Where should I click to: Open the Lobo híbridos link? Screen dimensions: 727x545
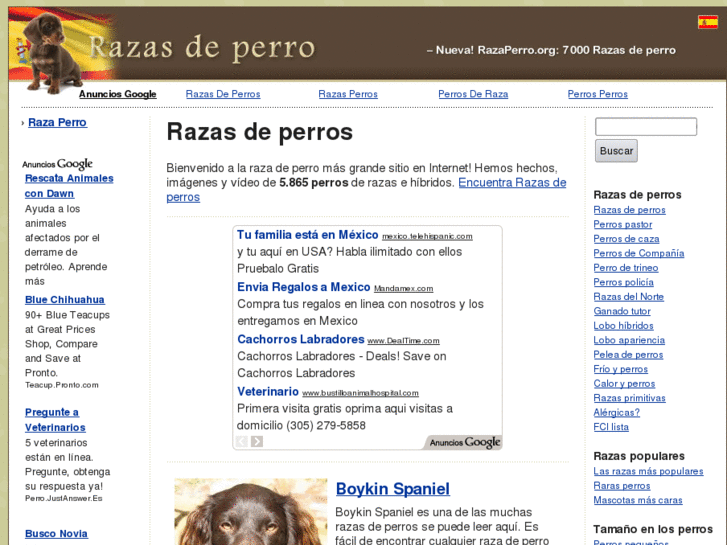point(624,326)
